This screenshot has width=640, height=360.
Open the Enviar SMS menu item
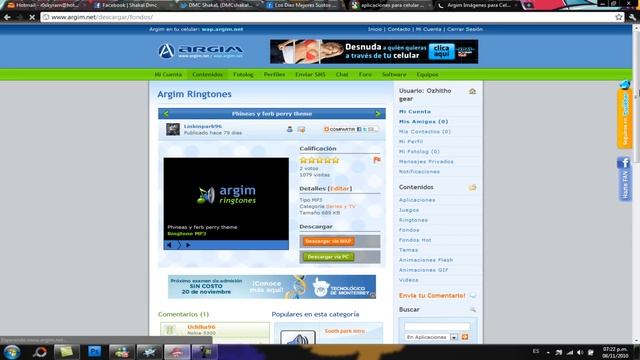(x=310, y=75)
